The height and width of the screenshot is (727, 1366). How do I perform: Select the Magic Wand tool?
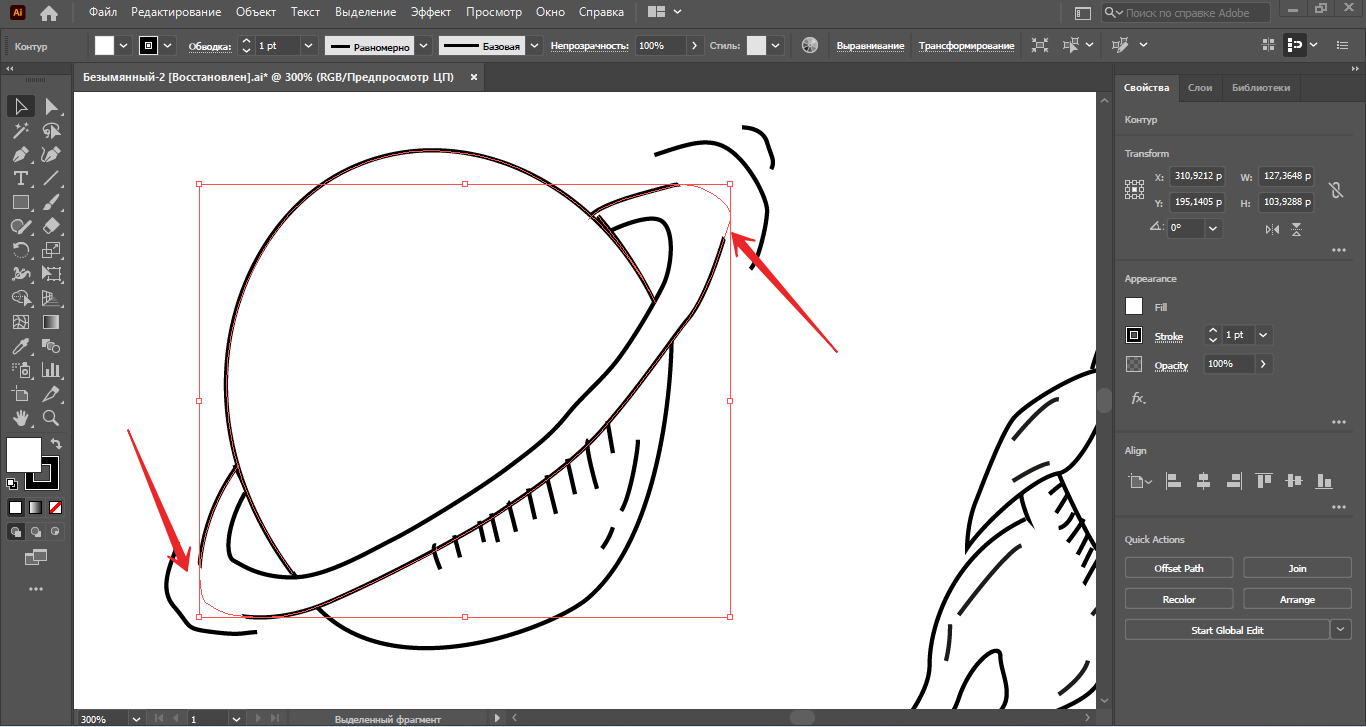[21, 130]
